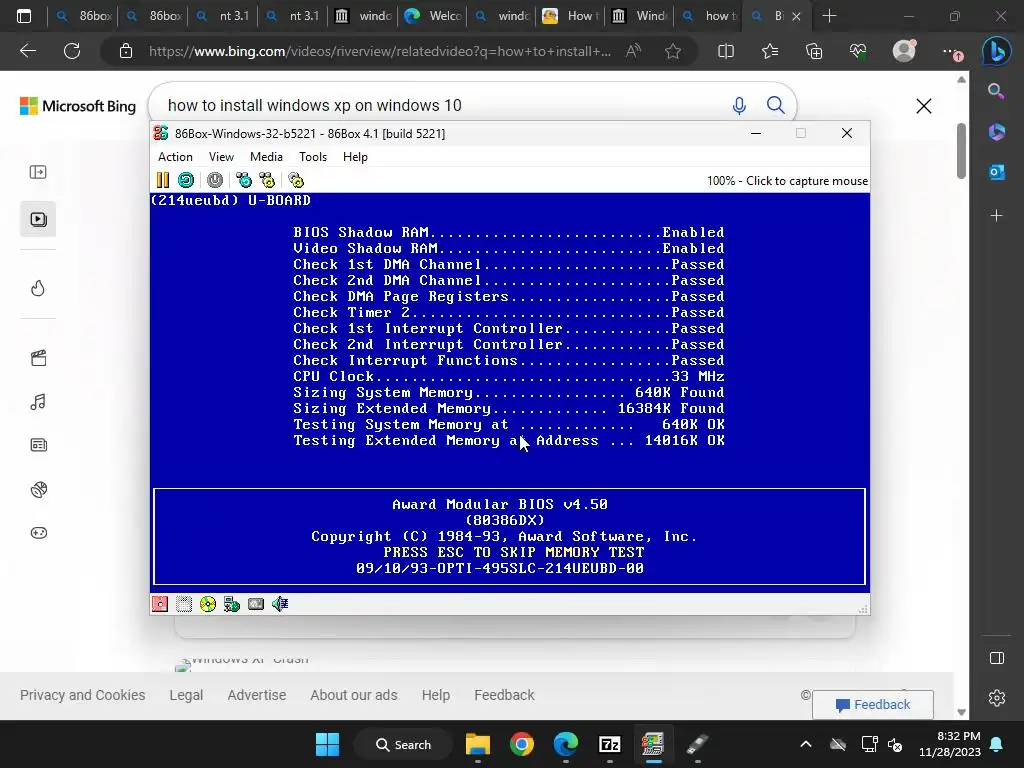Open Edge split screen icon
The image size is (1024, 768).
[x=726, y=51]
